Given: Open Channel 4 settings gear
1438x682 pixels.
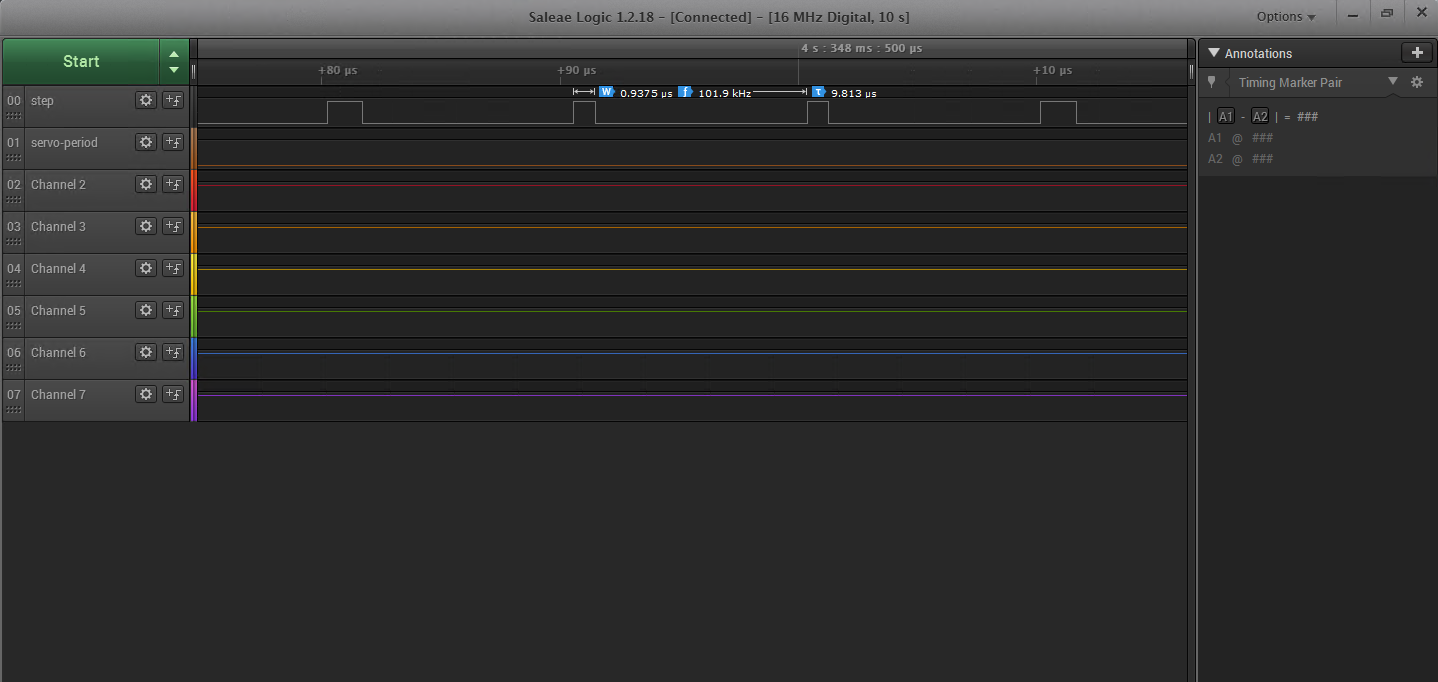Looking at the screenshot, I should click(x=146, y=268).
